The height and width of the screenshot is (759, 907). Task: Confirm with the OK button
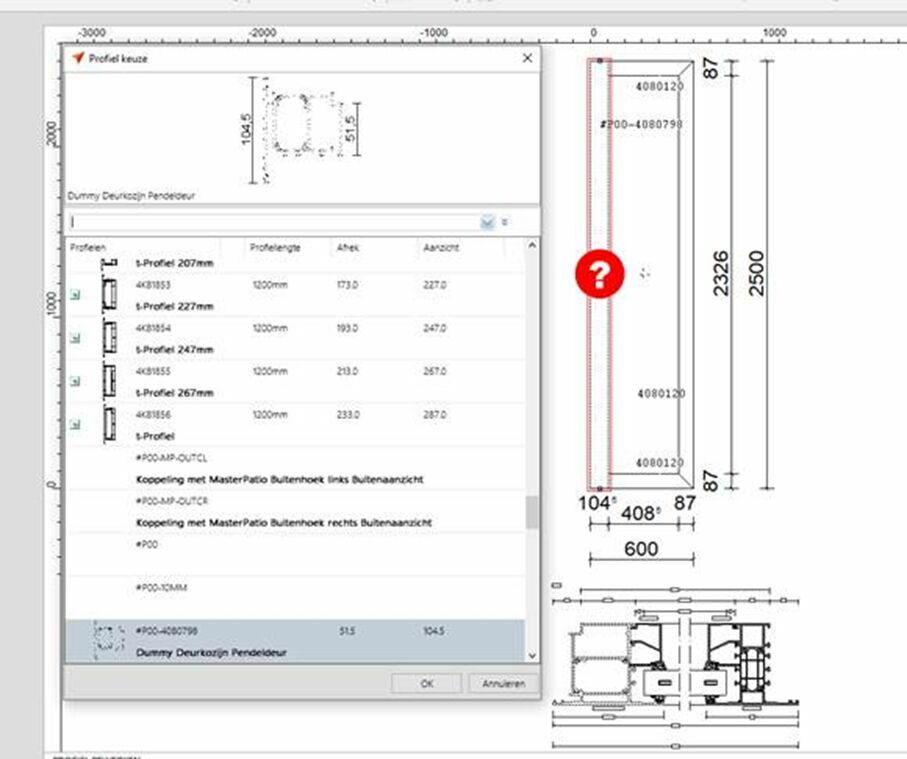click(426, 683)
